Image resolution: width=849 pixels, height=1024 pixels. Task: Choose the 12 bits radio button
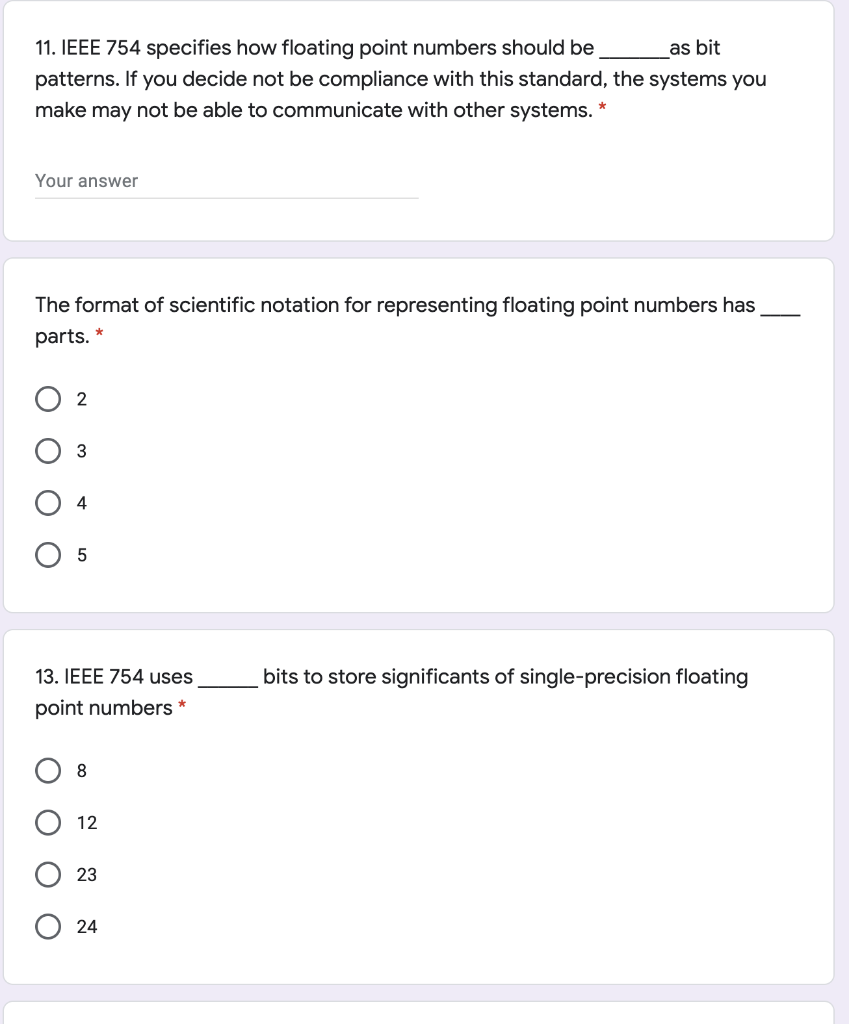pyautogui.click(x=48, y=823)
